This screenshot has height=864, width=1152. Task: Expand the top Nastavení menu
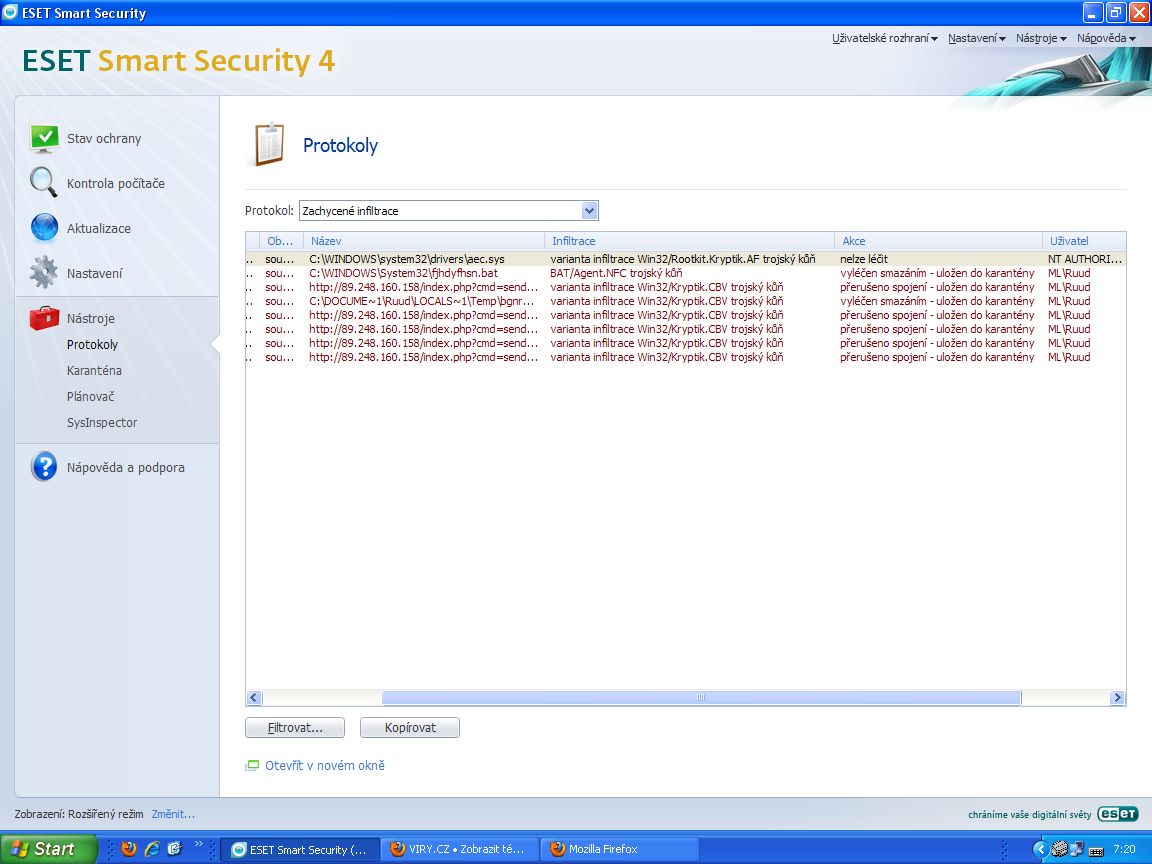pos(976,38)
